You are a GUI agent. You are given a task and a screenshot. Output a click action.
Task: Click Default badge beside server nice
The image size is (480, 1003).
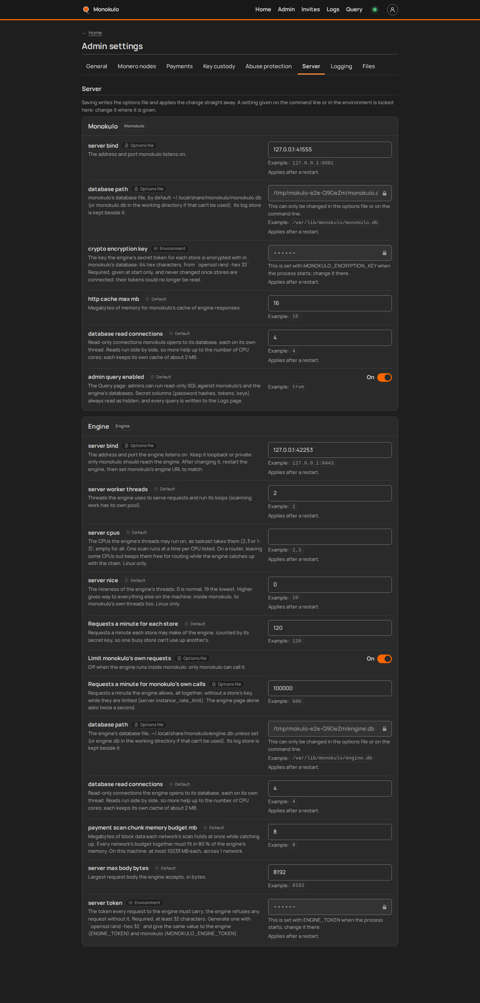point(135,580)
